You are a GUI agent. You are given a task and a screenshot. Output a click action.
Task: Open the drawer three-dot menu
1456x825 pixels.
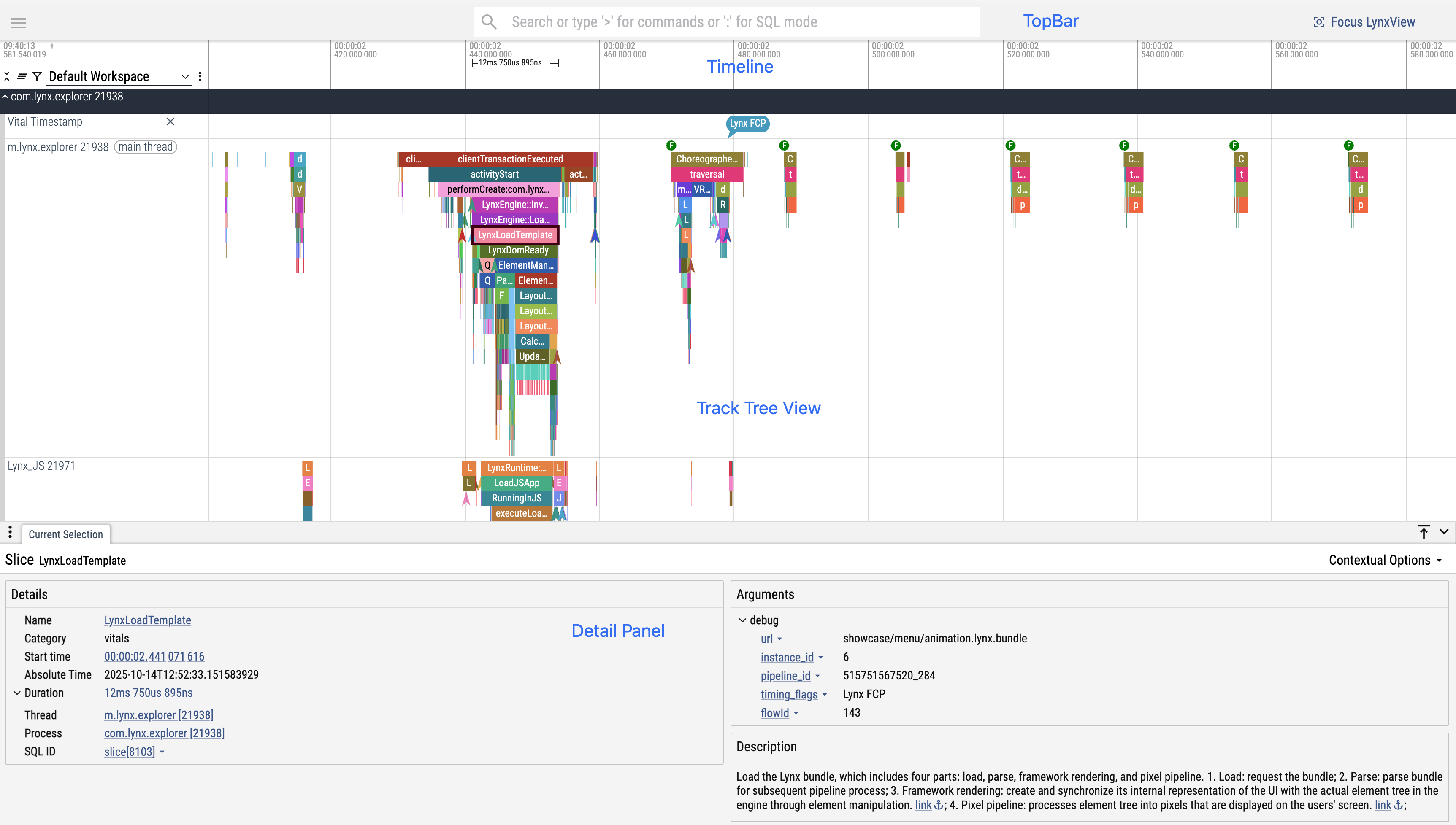click(10, 532)
